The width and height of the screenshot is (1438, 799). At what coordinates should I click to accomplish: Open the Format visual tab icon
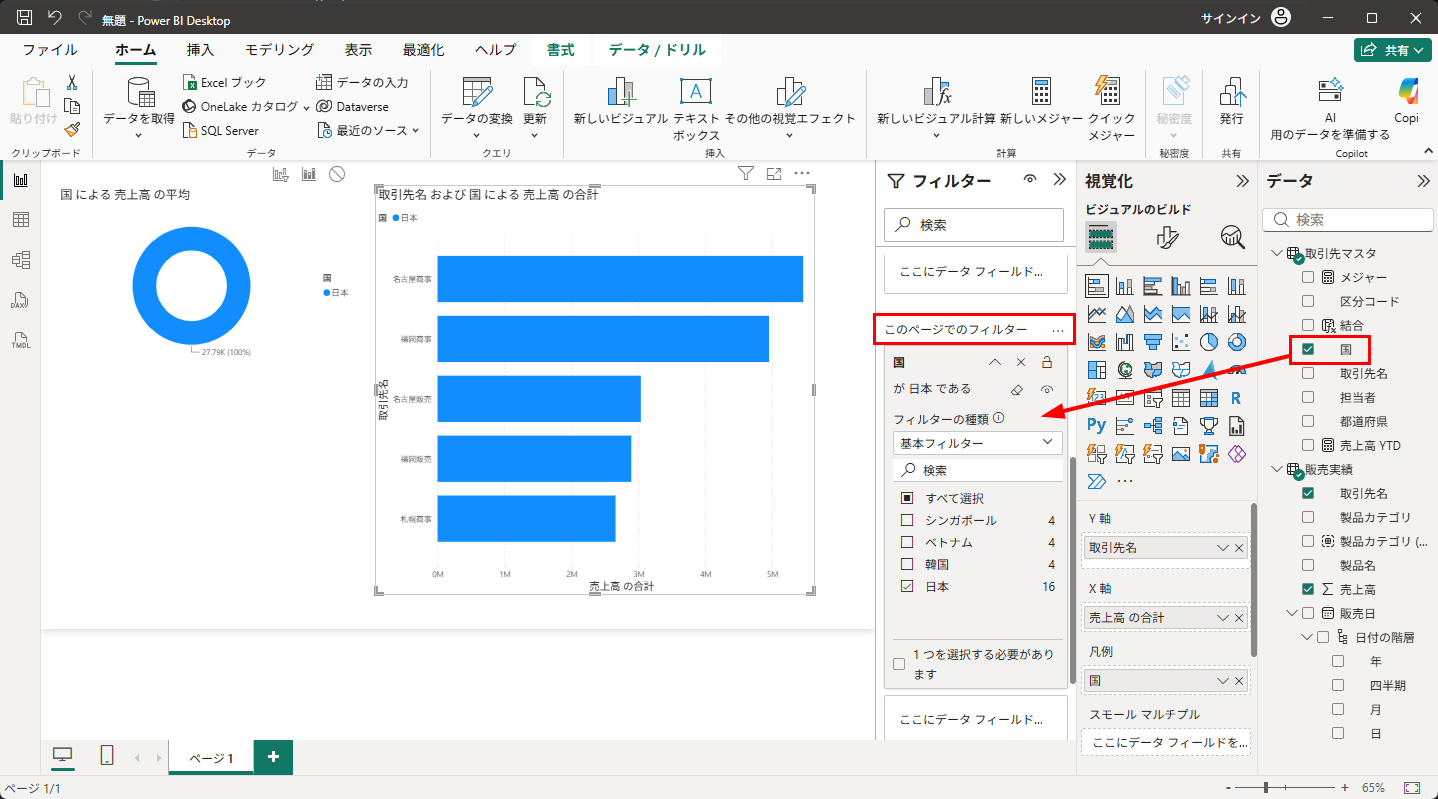tap(1167, 237)
